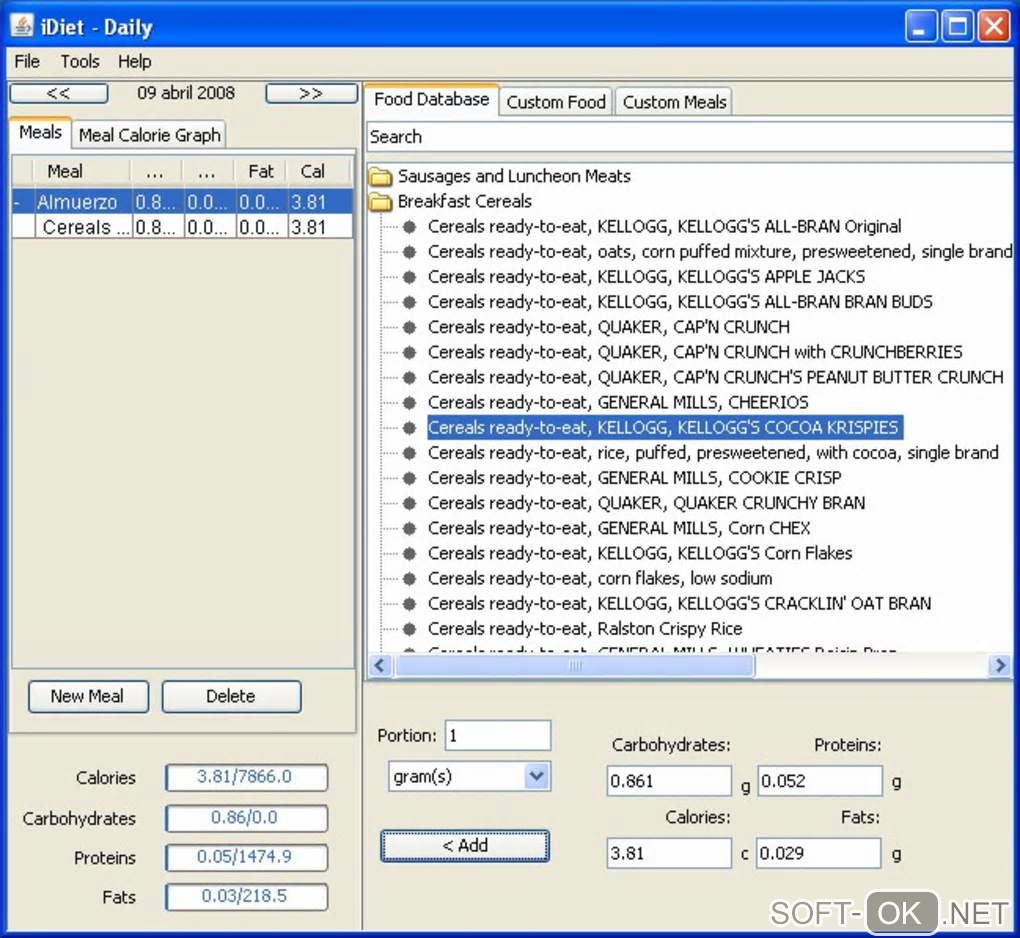This screenshot has width=1020, height=938.
Task: Select CAP'N CRUNCH with CRUNCHBERRIES item
Action: [695, 353]
